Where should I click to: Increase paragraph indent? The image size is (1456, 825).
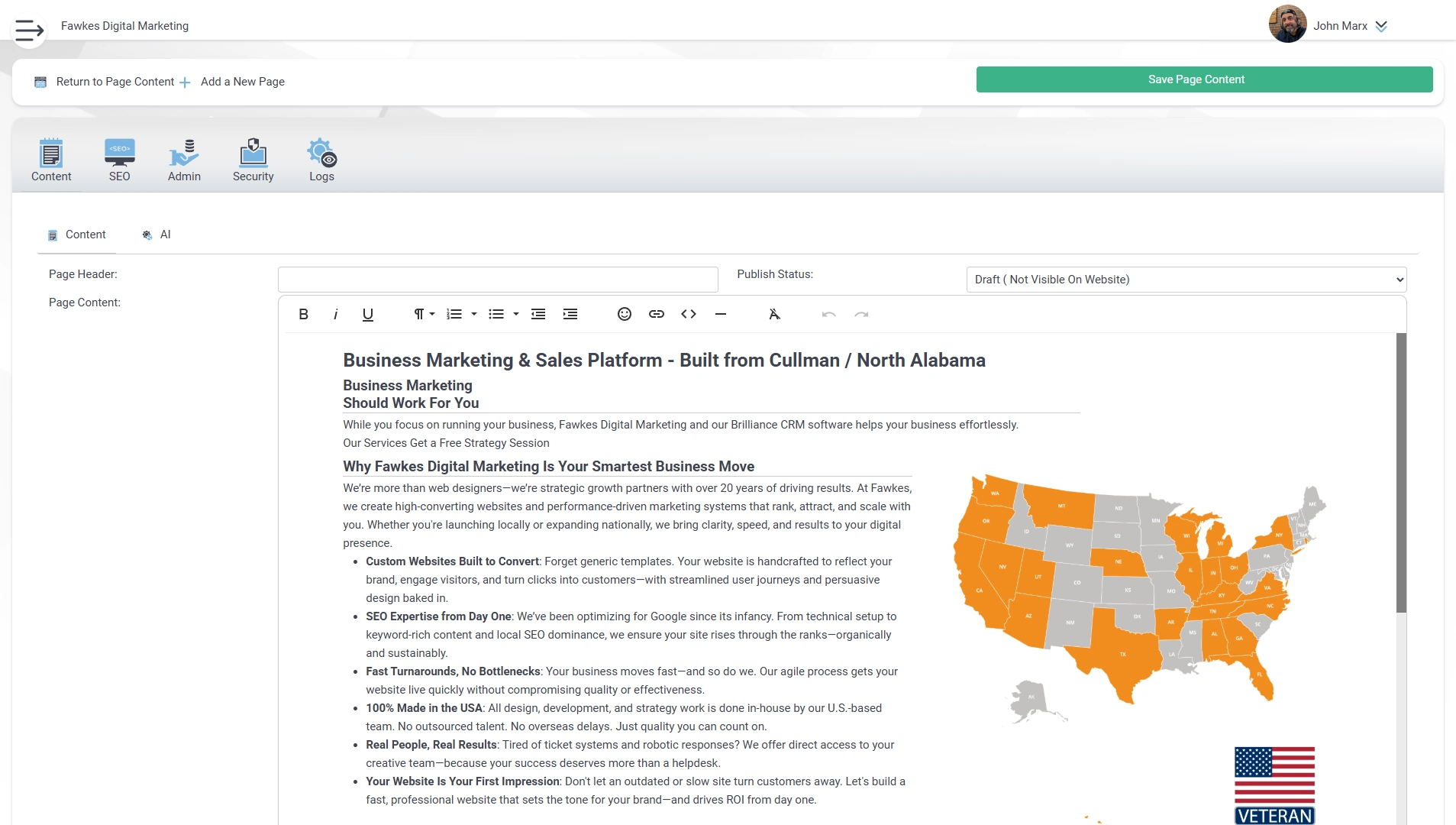570,314
